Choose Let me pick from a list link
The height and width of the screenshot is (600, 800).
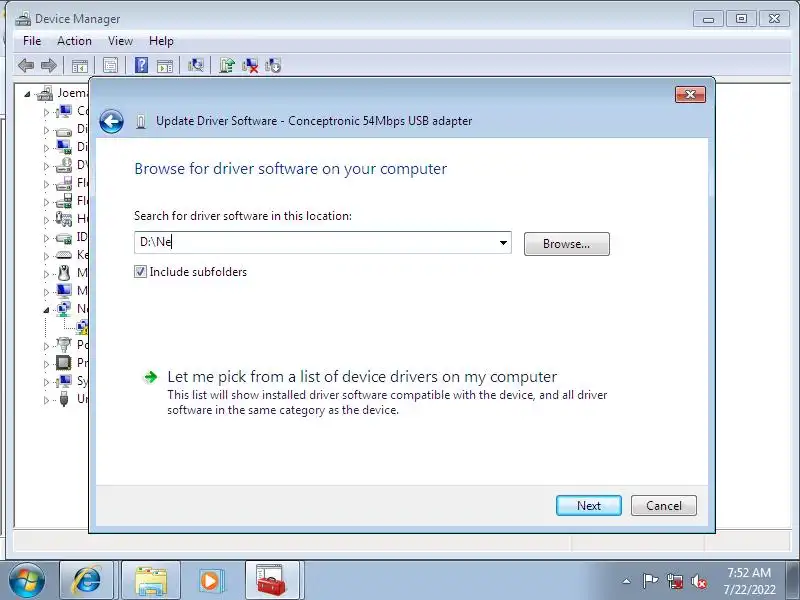pos(362,377)
